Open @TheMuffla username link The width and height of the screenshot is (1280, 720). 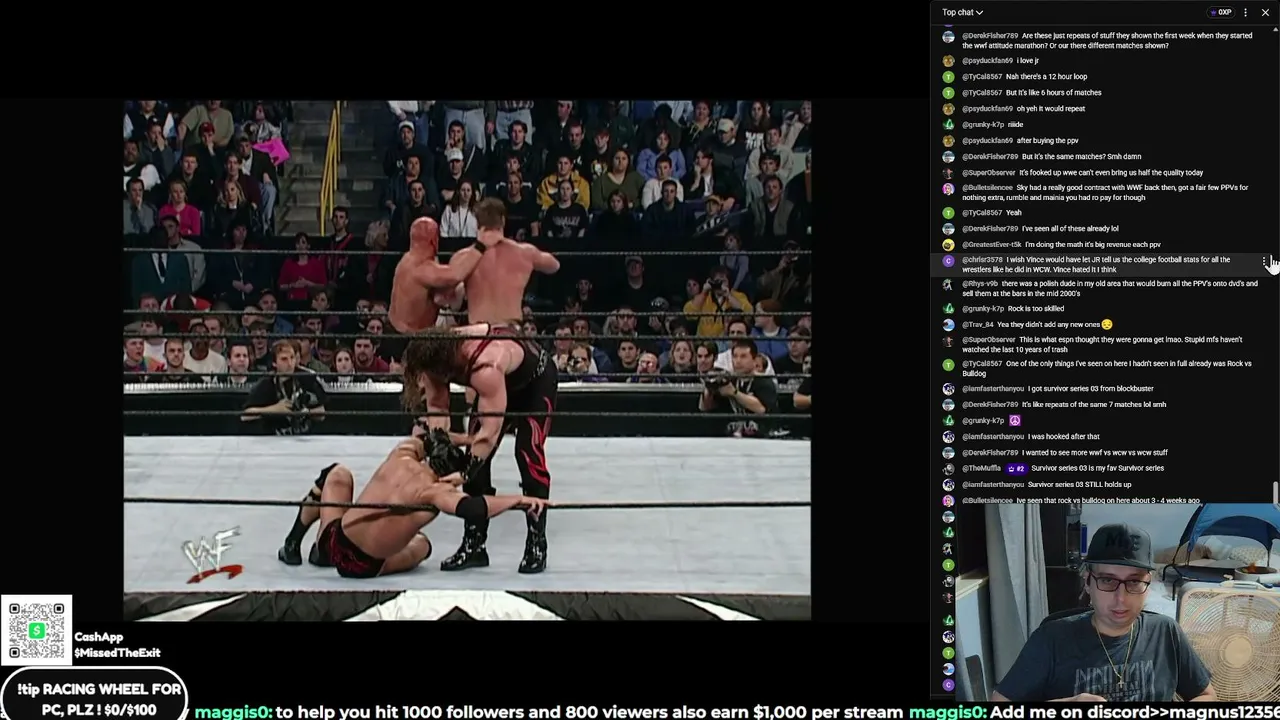(x=981, y=469)
